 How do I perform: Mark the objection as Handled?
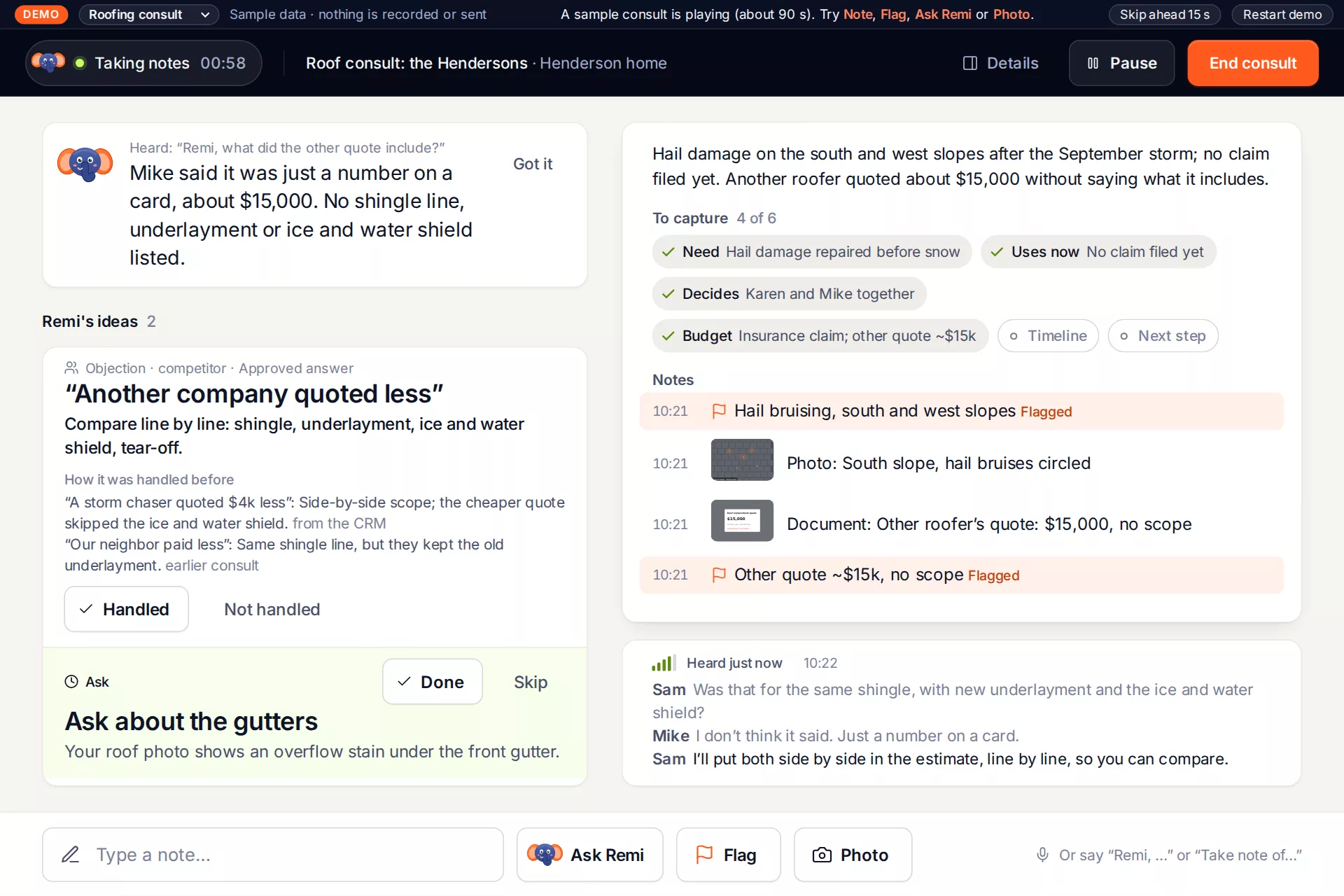[126, 609]
